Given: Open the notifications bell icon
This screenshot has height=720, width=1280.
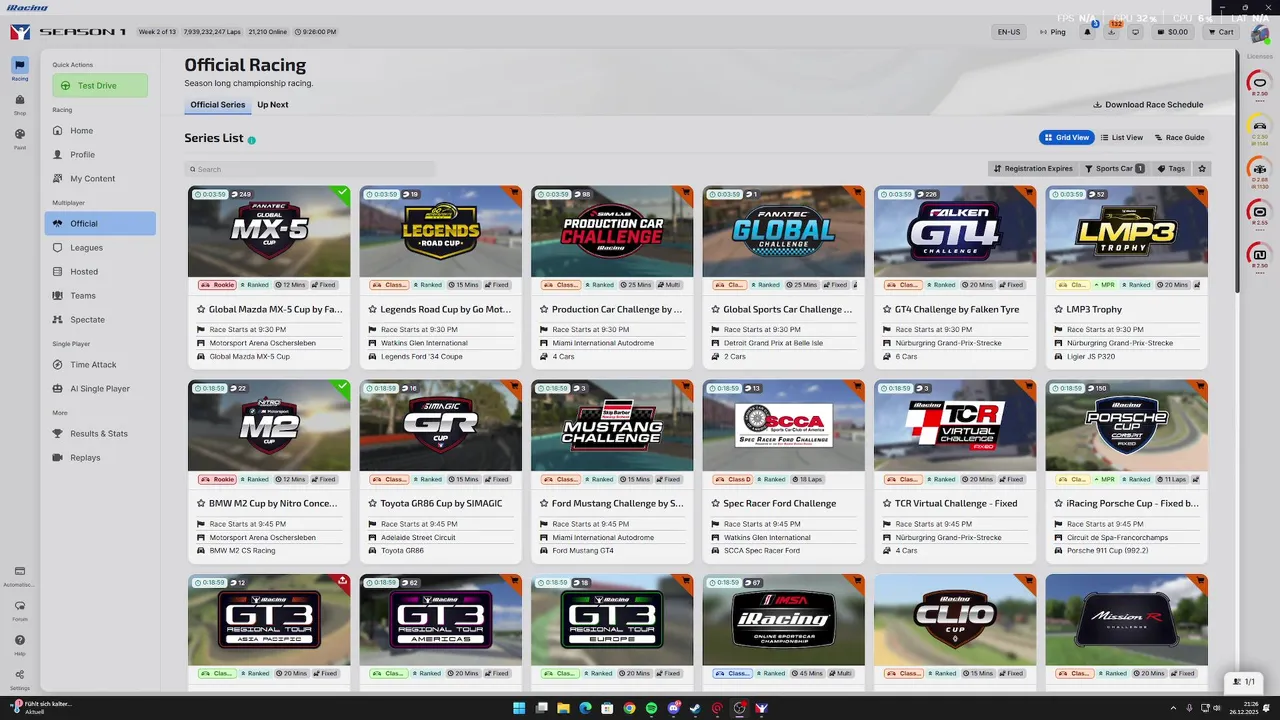Looking at the screenshot, I should (1087, 32).
